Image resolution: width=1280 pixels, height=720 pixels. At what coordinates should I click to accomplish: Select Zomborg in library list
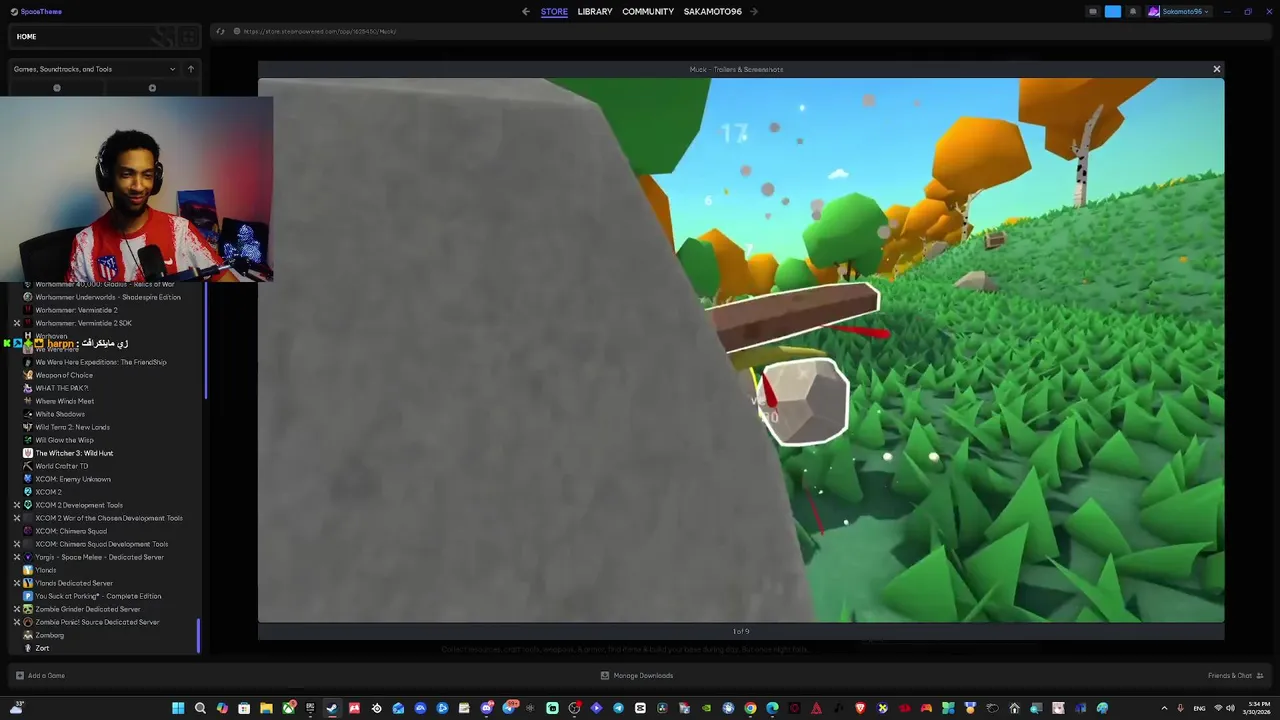pos(50,635)
